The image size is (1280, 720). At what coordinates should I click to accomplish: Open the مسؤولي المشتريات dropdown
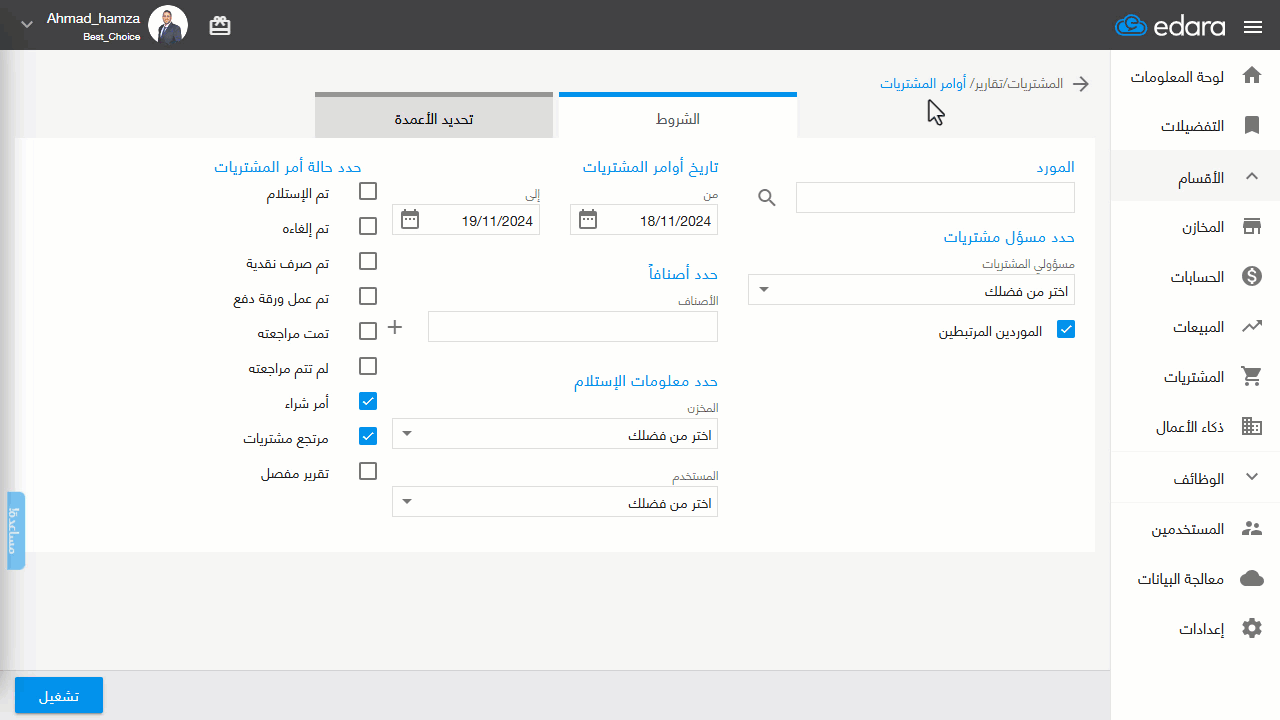pyautogui.click(x=911, y=290)
